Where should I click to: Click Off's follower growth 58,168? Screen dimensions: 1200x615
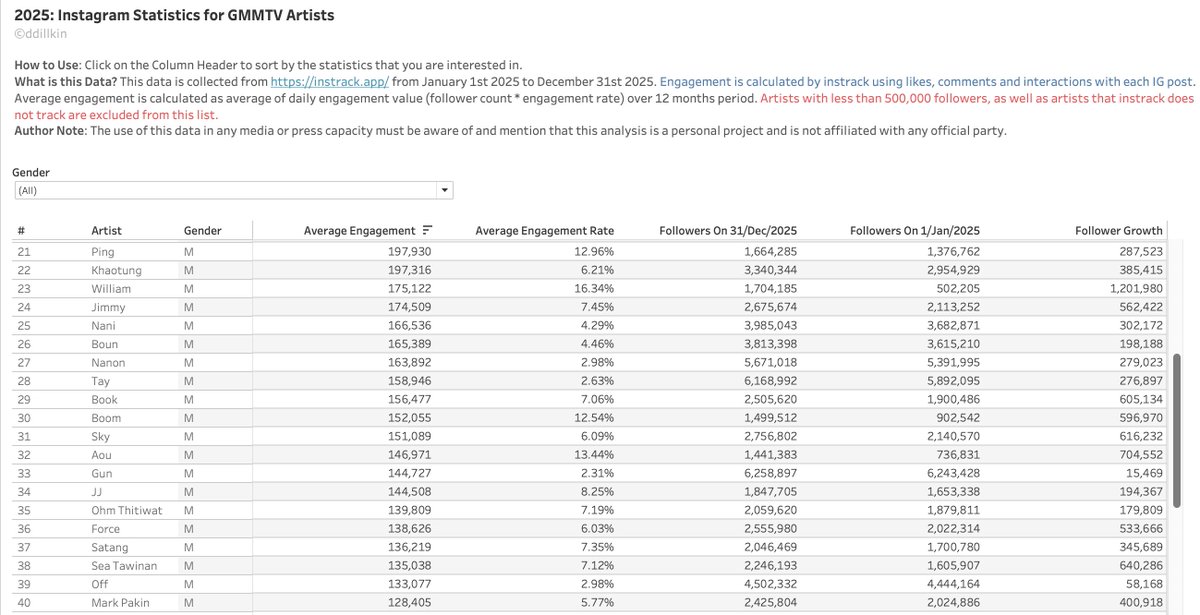1144,584
